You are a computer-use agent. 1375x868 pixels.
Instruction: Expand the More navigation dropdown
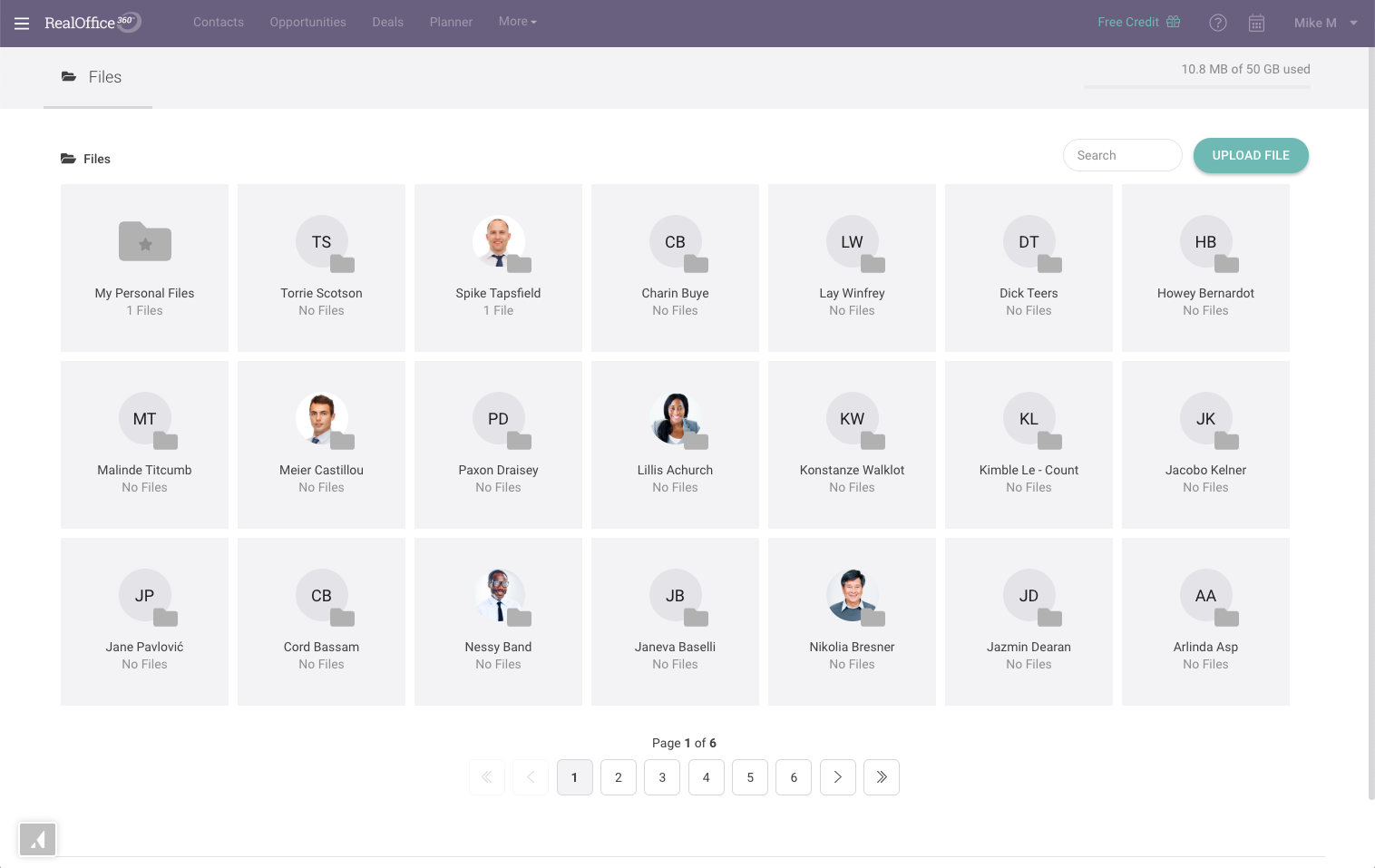pyautogui.click(x=517, y=21)
